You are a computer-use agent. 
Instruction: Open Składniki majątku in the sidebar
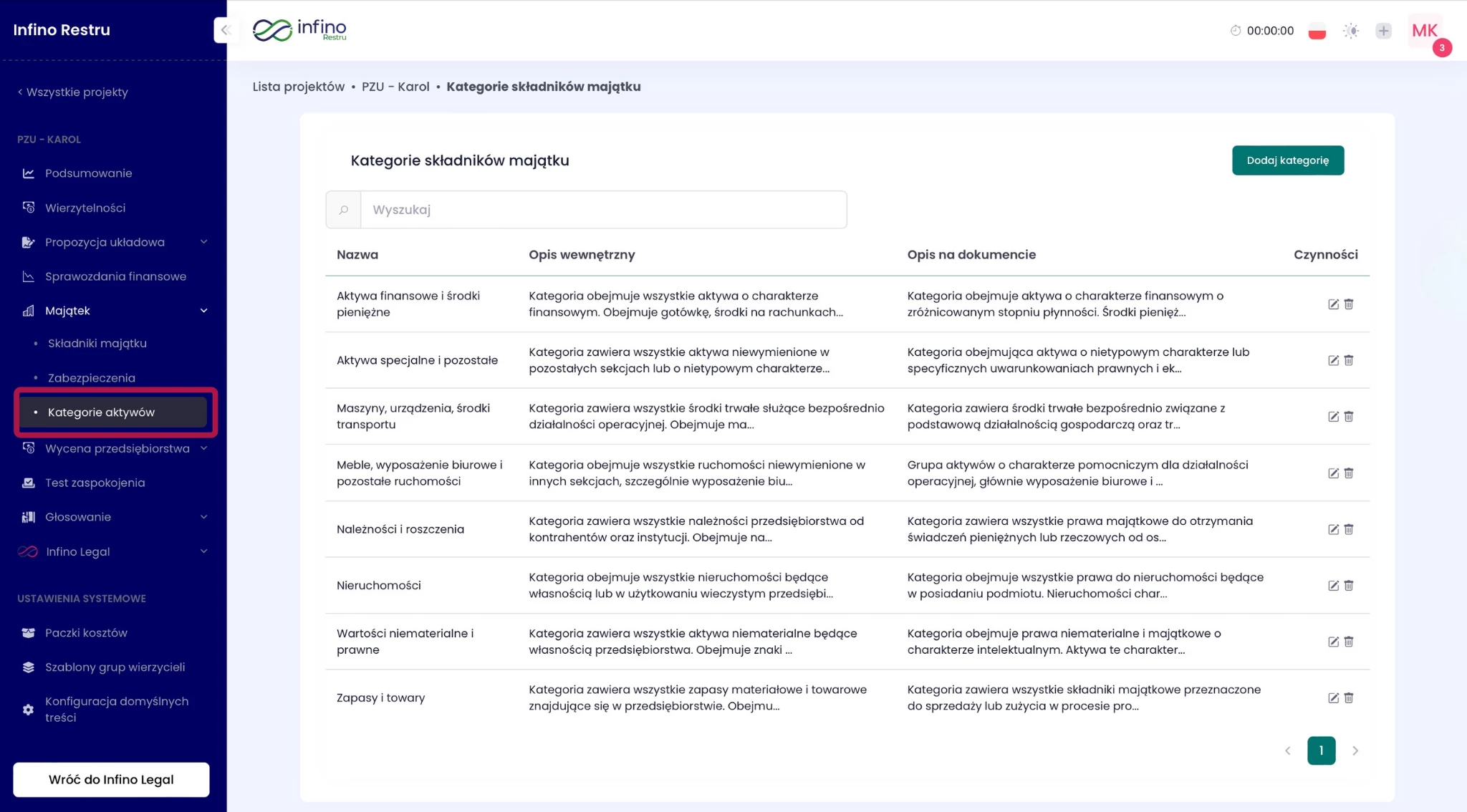coord(97,344)
